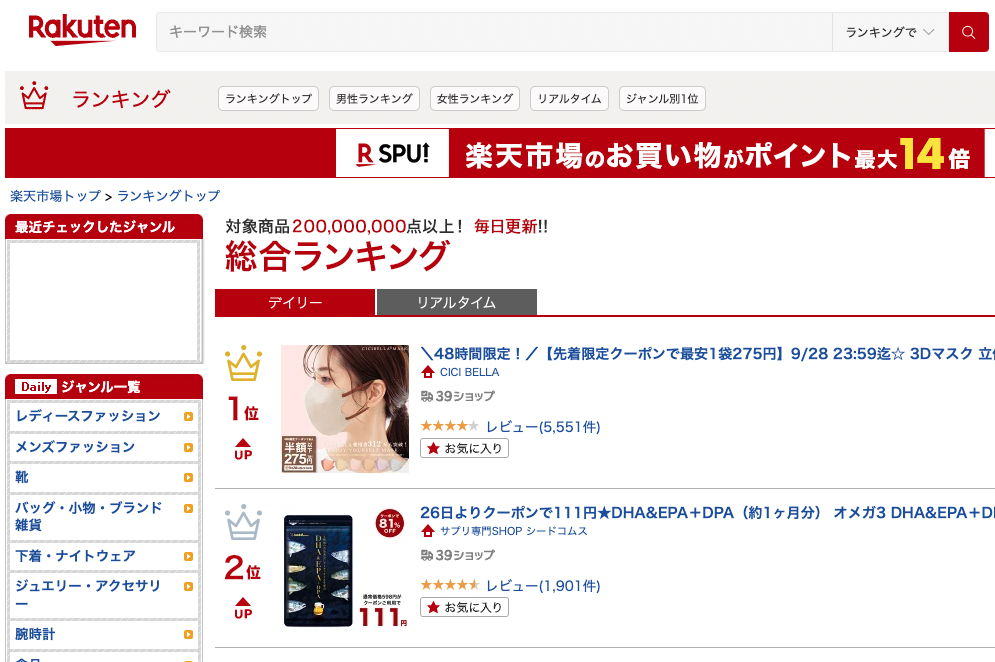
Task: Switch to the リアルタイム ranking tab
Action: point(457,302)
